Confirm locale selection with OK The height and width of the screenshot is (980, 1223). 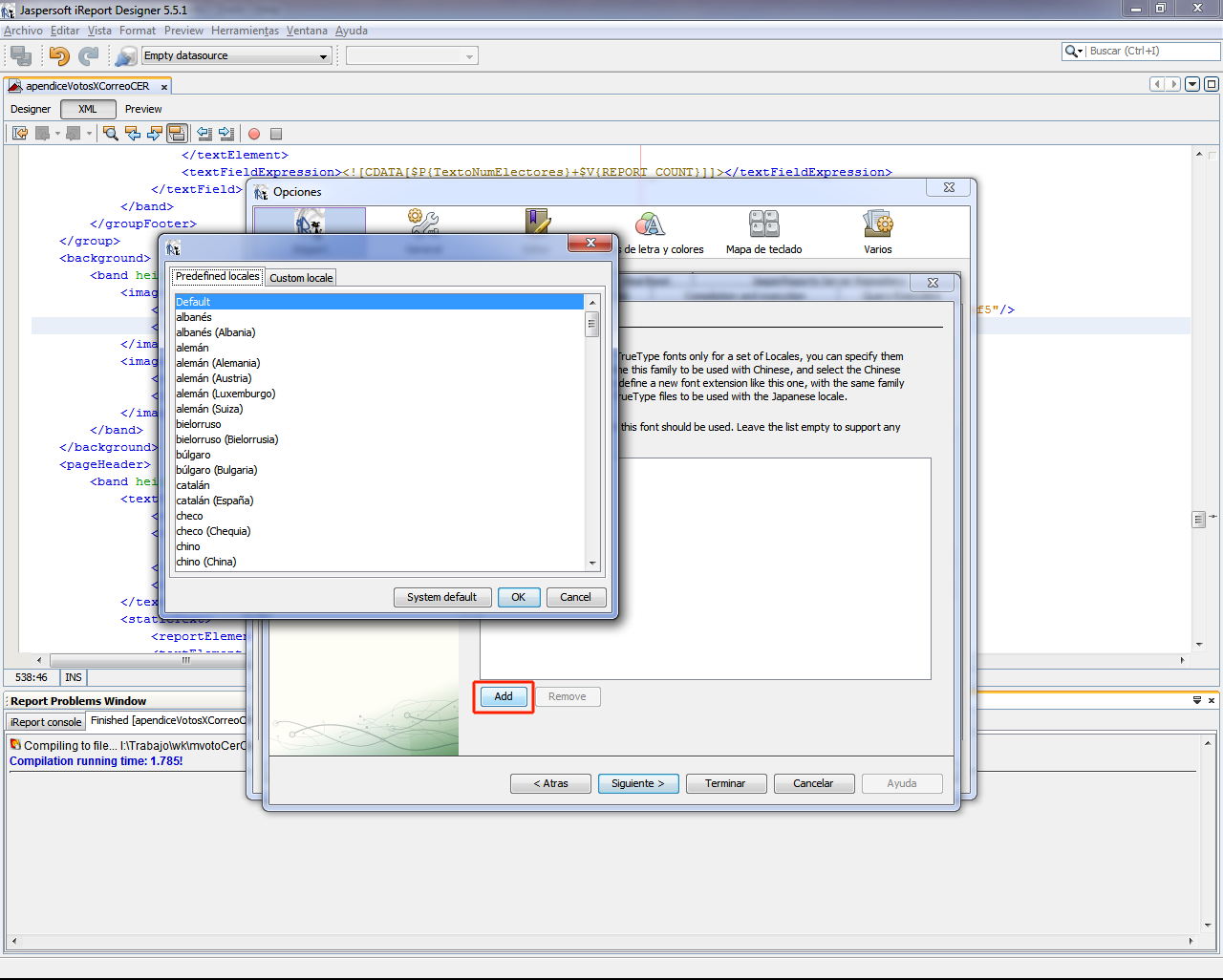click(x=518, y=597)
